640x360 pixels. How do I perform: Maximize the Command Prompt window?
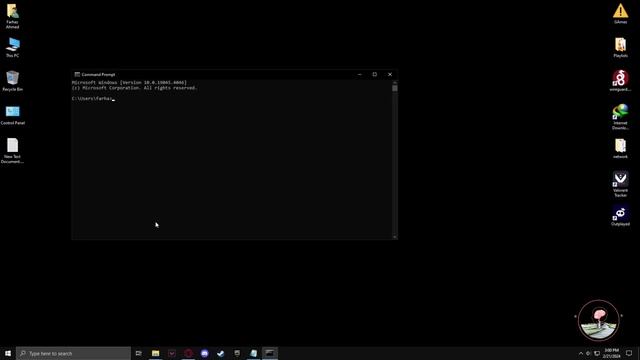(375, 74)
